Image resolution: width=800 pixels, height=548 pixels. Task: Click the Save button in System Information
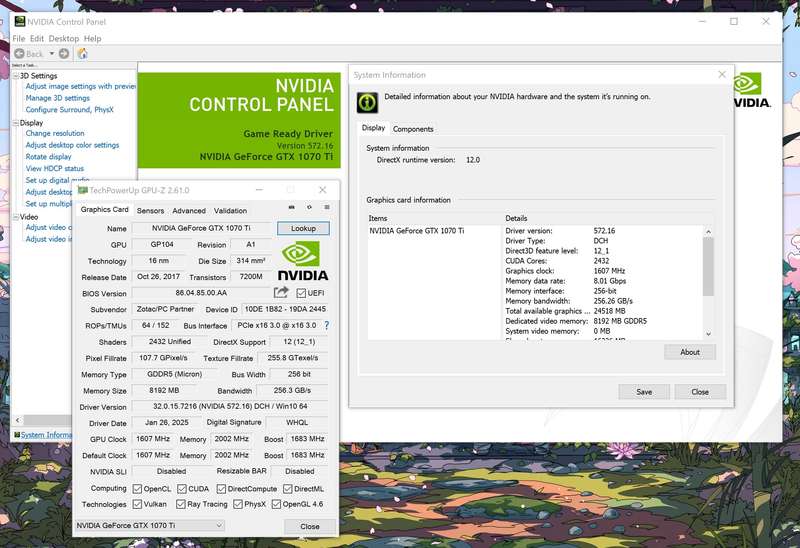click(x=644, y=392)
